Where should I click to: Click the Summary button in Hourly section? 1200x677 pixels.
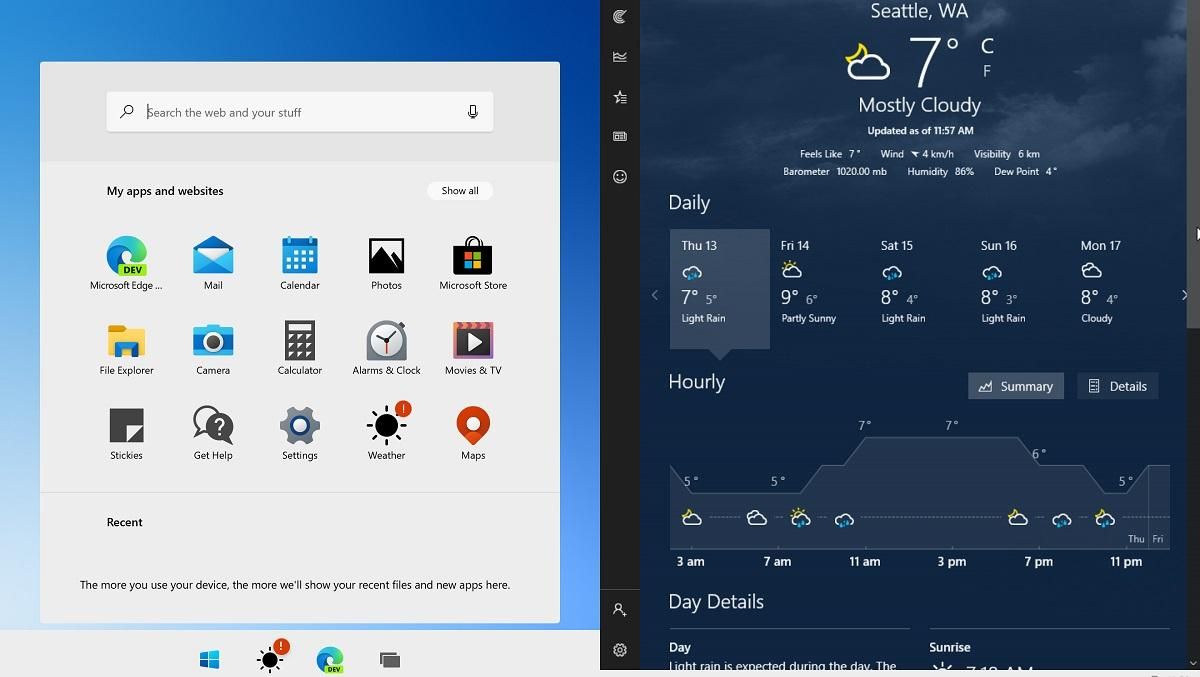tap(1015, 386)
